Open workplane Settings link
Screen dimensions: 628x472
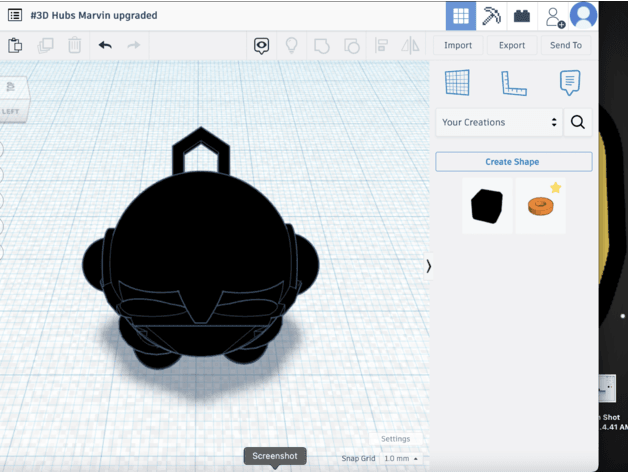[x=396, y=439]
